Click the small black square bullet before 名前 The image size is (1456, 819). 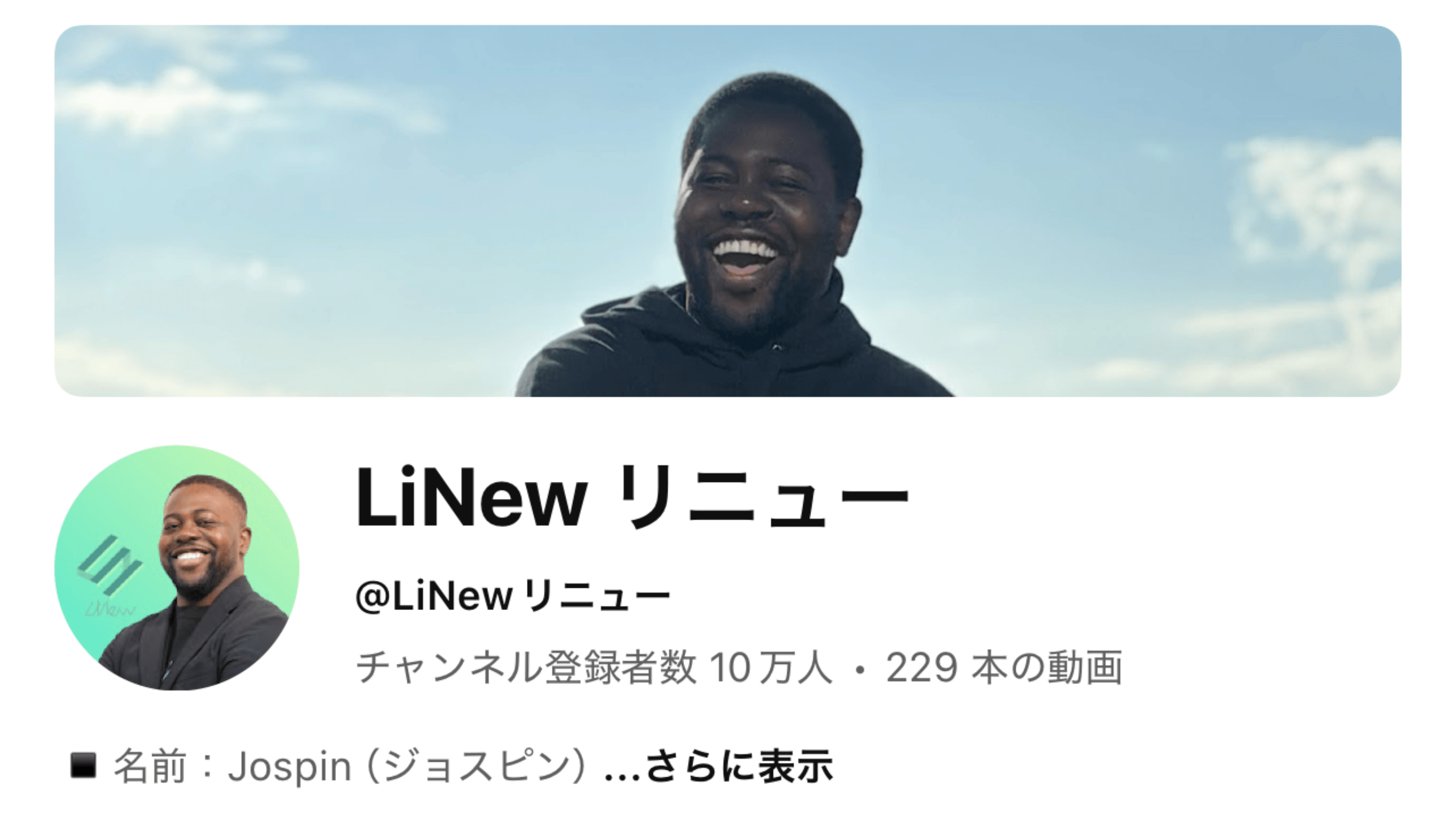click(x=84, y=766)
